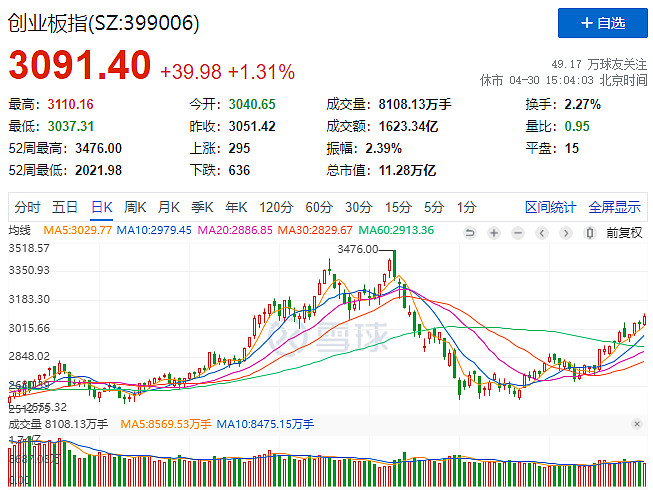The image size is (653, 490).
Task: Click the 2848.02 price axis label
Action: click(29, 356)
